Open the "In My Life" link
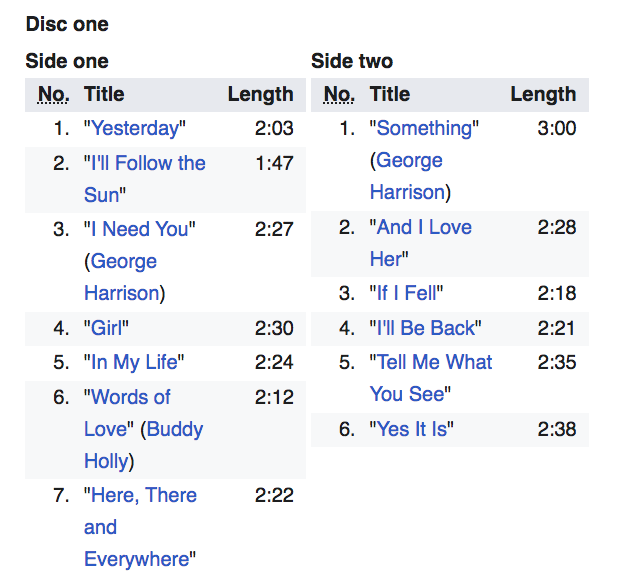 tap(135, 362)
